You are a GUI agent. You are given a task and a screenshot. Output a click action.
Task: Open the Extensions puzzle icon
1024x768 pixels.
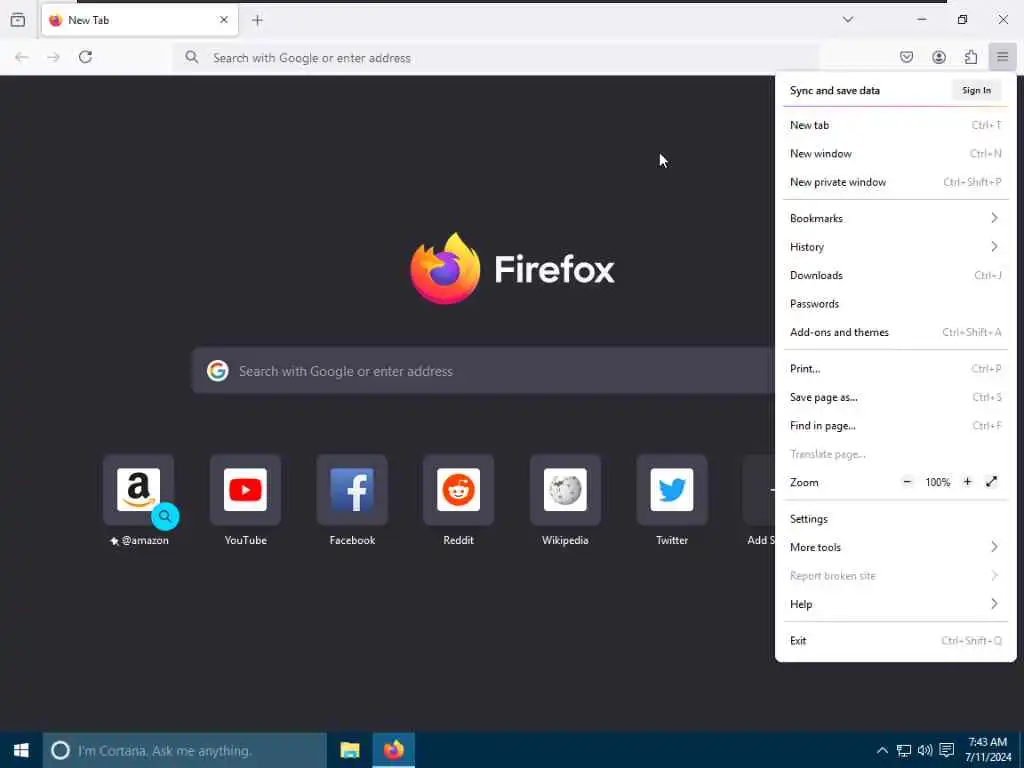(x=971, y=57)
